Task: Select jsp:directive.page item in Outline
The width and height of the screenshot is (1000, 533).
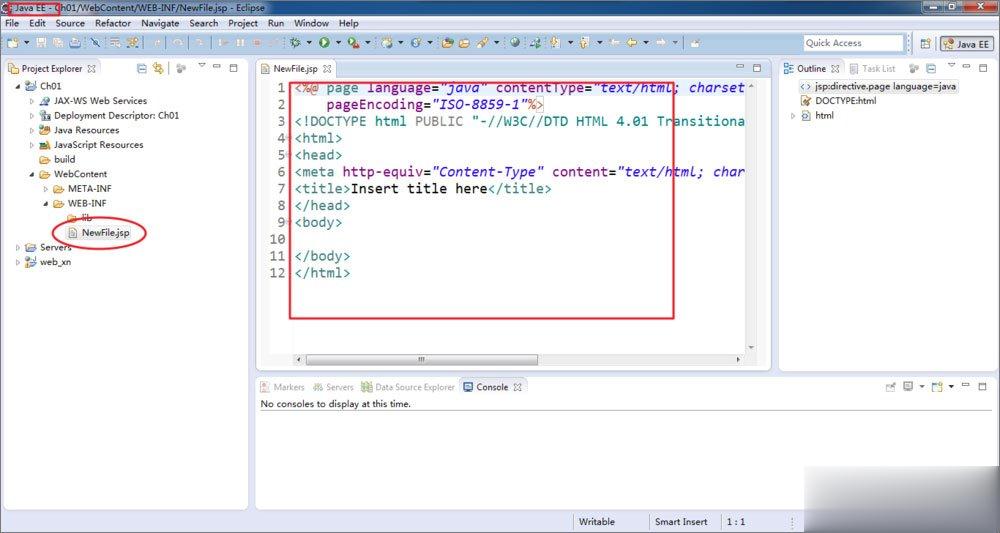Action: pos(885,86)
